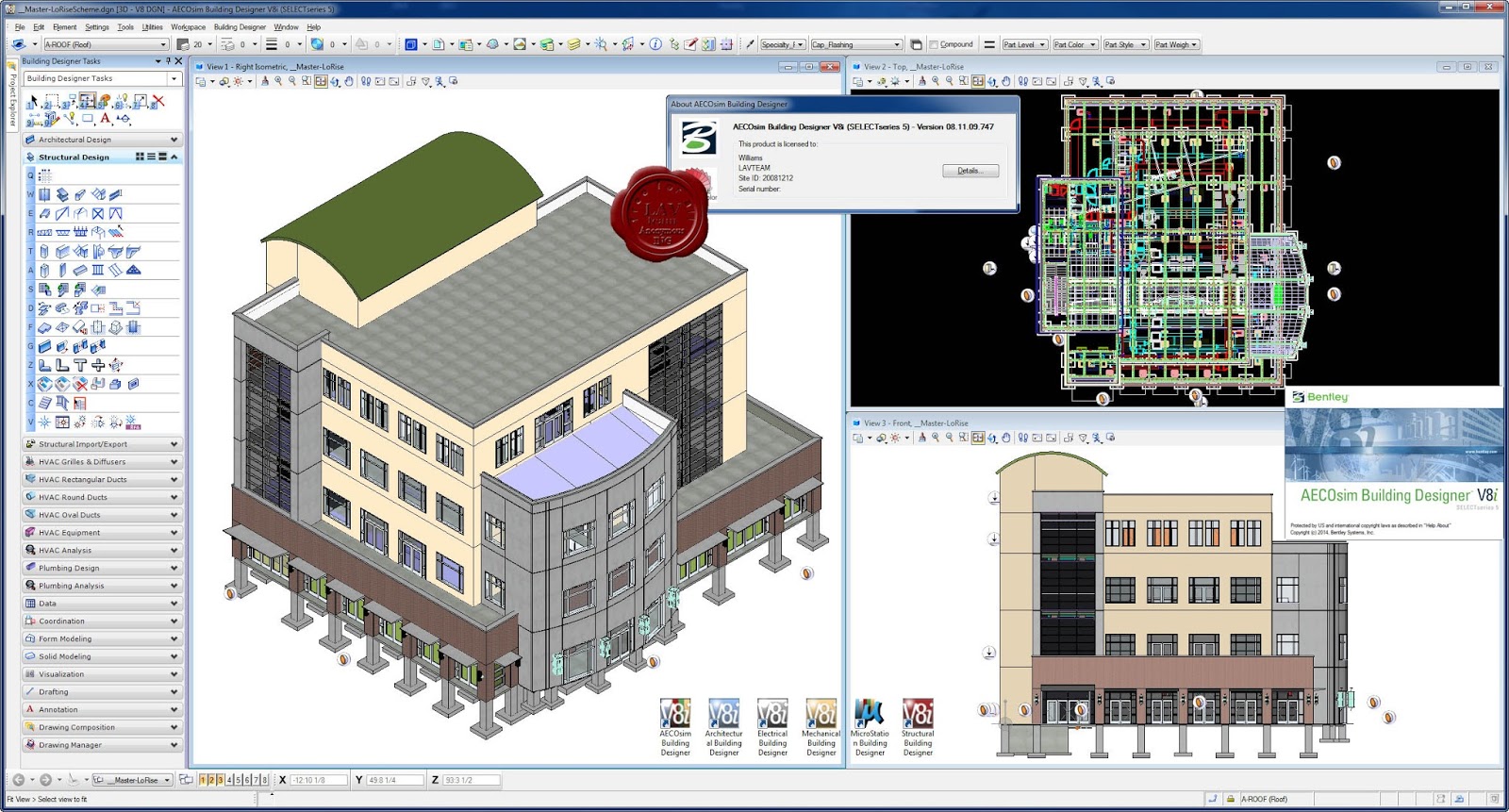Click the MicroStation Building Designer desktop icon
Image resolution: width=1509 pixels, height=812 pixels.
click(x=870, y=727)
